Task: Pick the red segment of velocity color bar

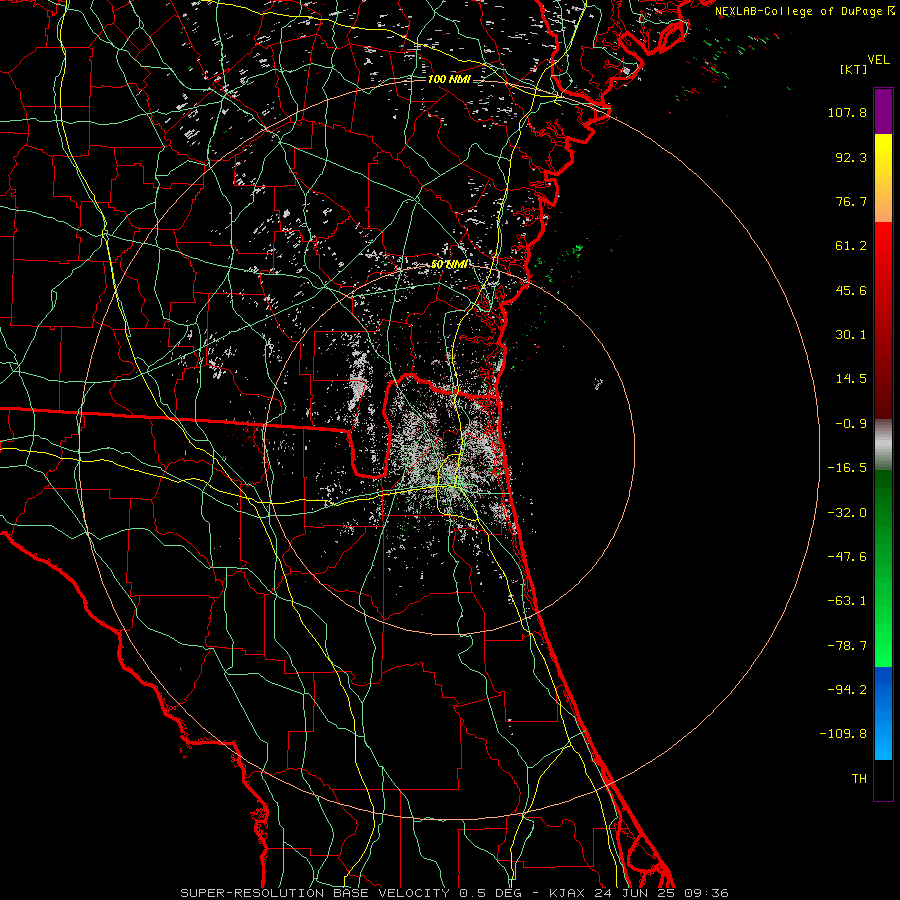Action: click(883, 320)
